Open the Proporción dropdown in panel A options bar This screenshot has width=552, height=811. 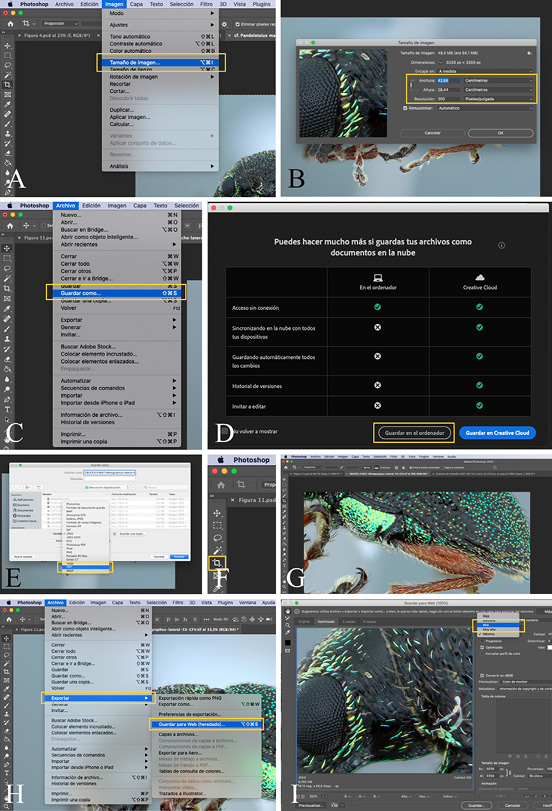(x=60, y=24)
